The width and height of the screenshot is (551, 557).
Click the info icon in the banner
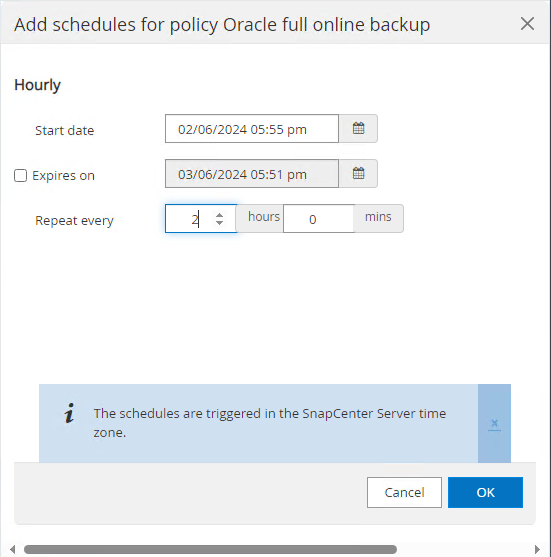click(x=69, y=413)
